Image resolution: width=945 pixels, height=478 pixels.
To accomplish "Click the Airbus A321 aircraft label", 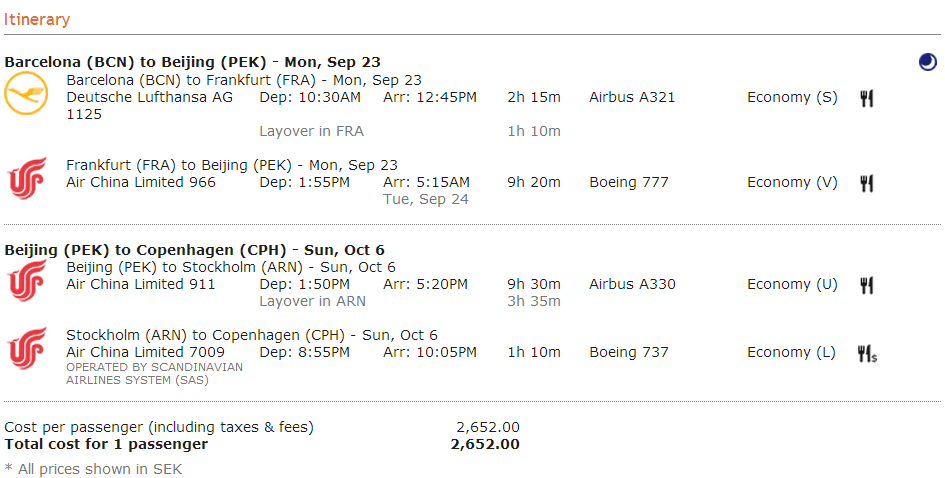I will [x=632, y=97].
